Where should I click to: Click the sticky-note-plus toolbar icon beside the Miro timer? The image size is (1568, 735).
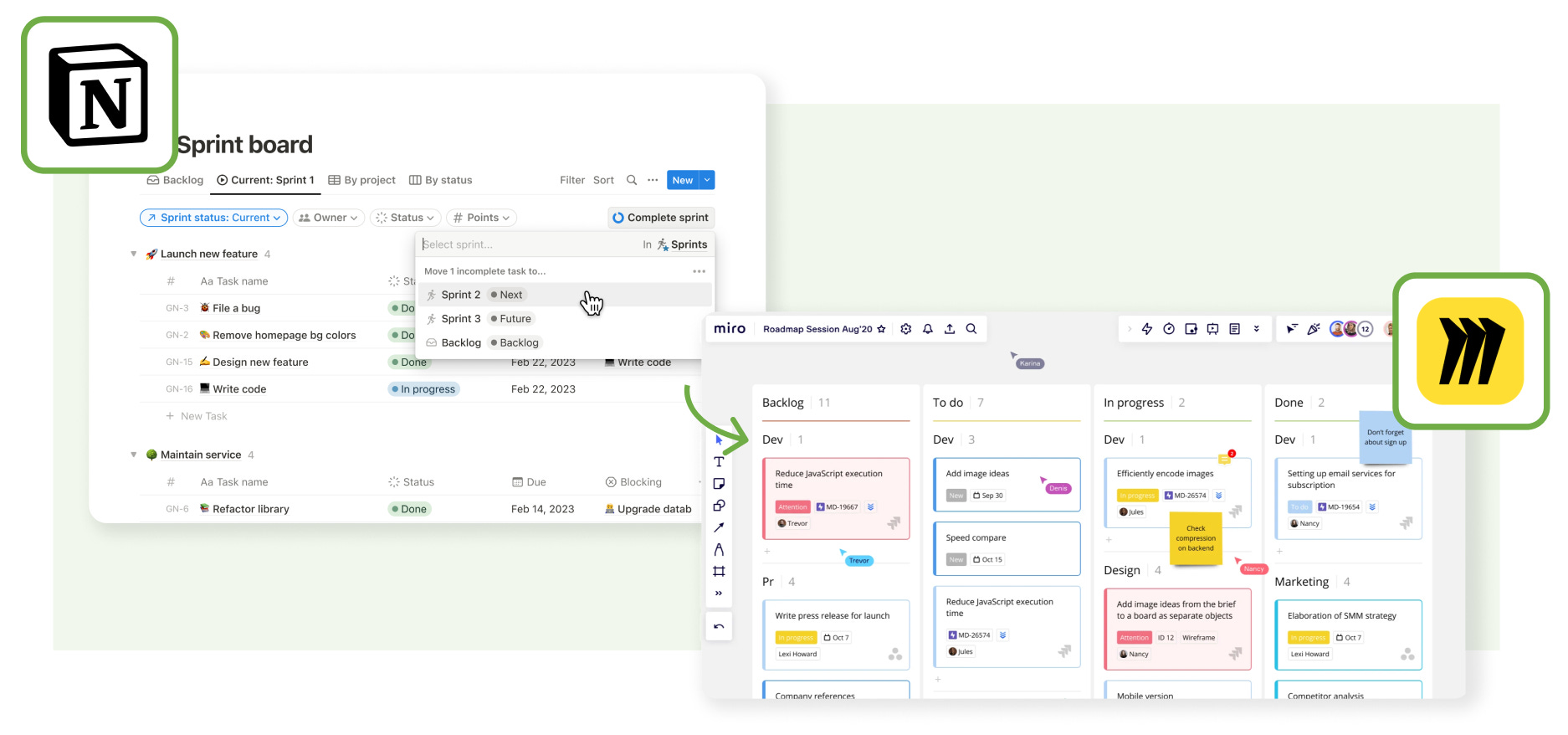pyautogui.click(x=1191, y=329)
